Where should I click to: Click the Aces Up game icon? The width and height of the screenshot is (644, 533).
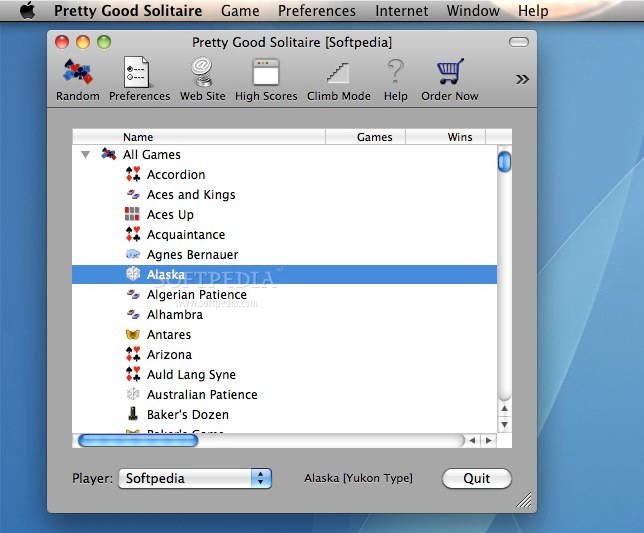[x=132, y=214]
